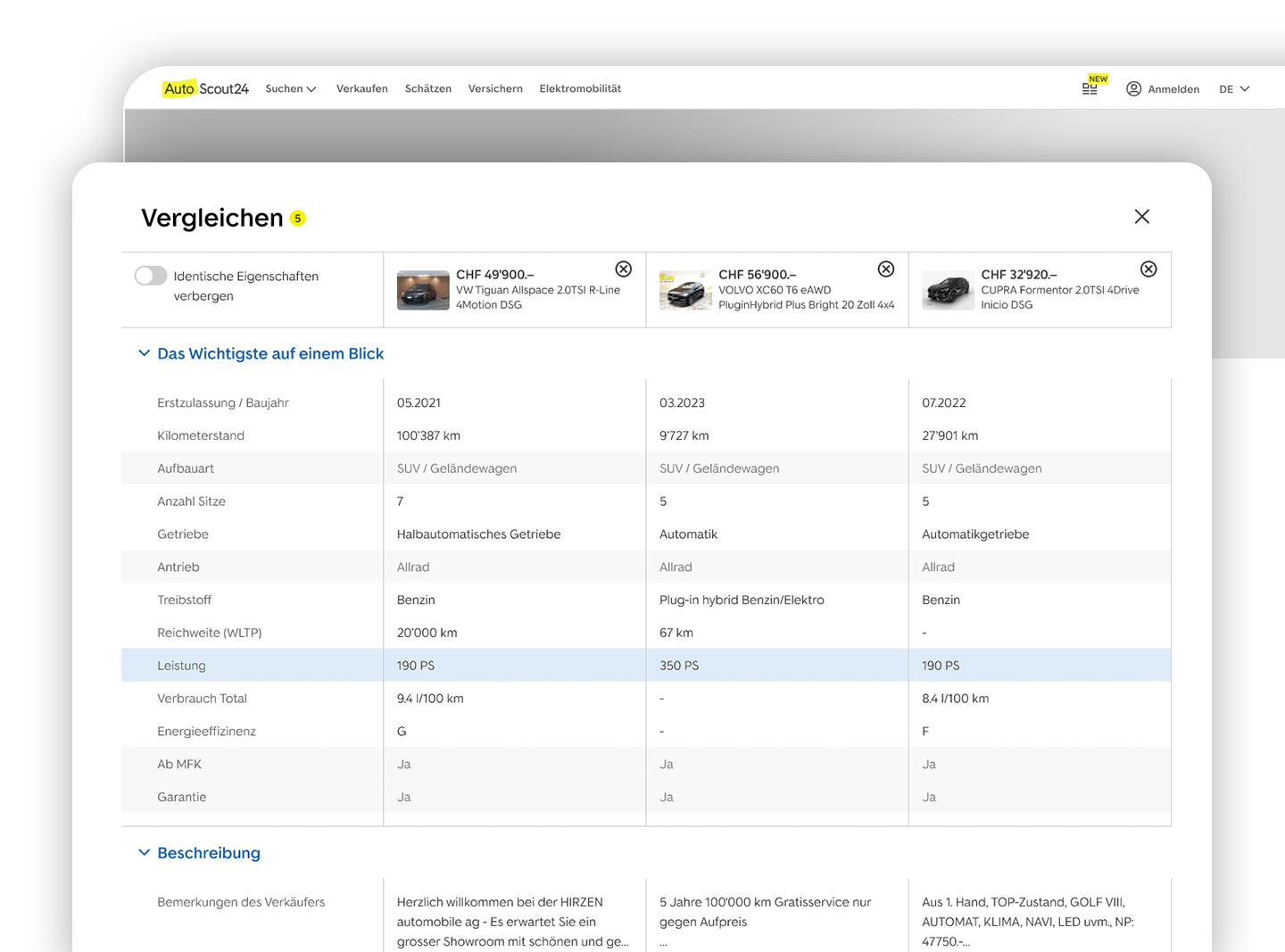The height and width of the screenshot is (952, 1285).
Task: Collapse the Beschreibung section
Action: (145, 853)
